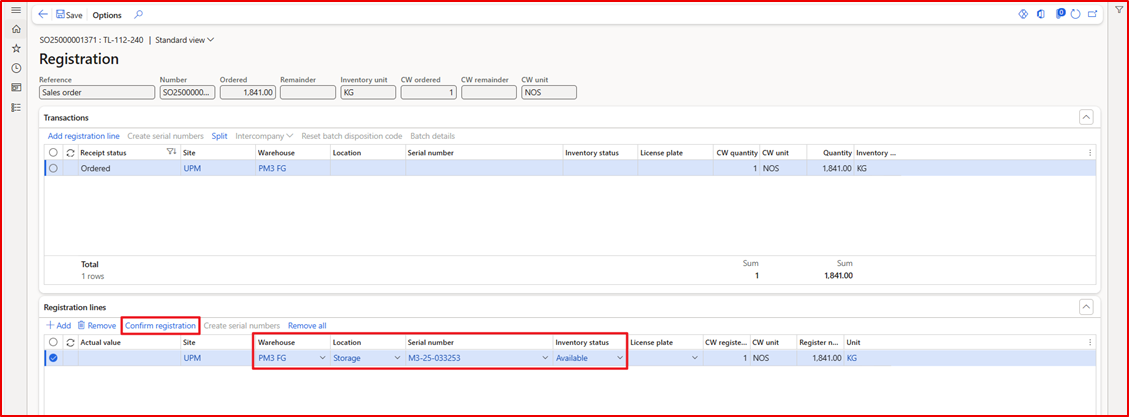Open Recent clock icon in sidebar
The height and width of the screenshot is (417, 1129).
(x=16, y=68)
